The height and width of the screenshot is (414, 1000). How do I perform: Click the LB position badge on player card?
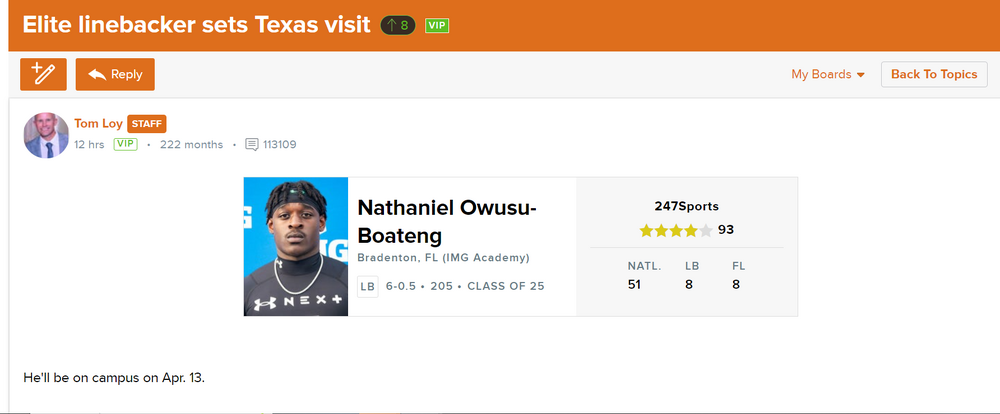368,287
